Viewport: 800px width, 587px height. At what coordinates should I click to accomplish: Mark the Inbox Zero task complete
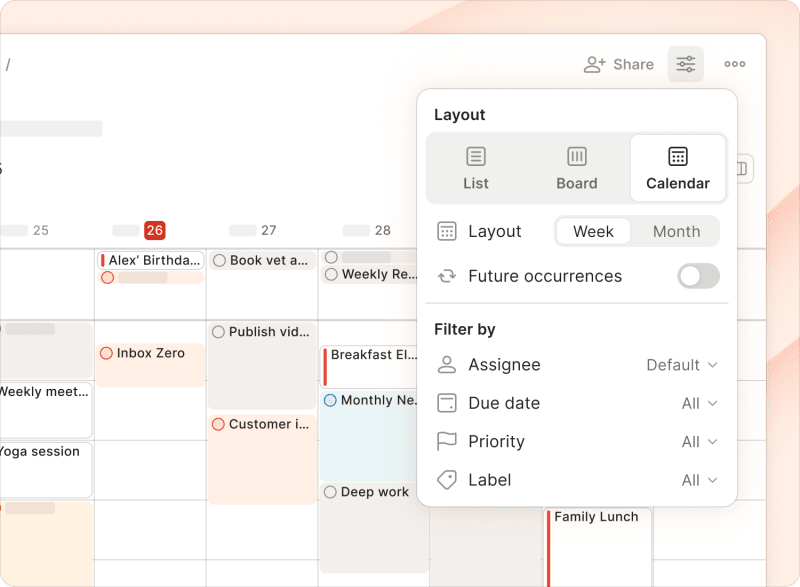click(105, 352)
